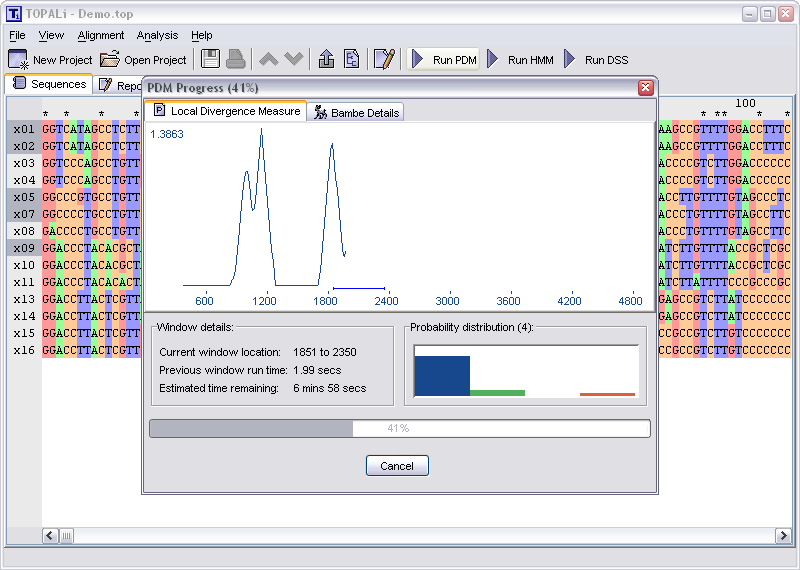This screenshot has height=570, width=800.
Task: Click the export upward-arrow toolbar icon
Action: [x=327, y=59]
